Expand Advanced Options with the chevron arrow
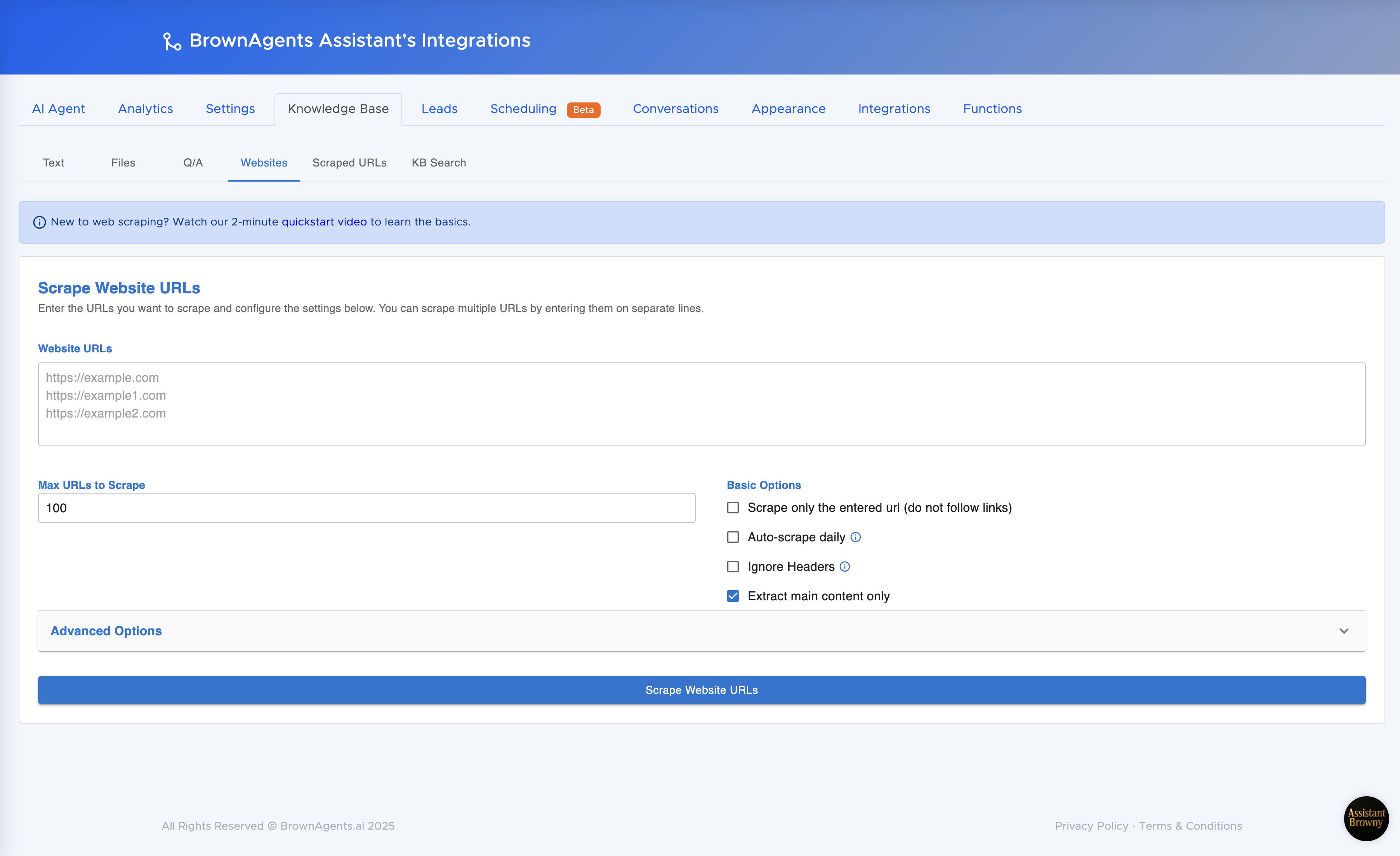 (1344, 631)
